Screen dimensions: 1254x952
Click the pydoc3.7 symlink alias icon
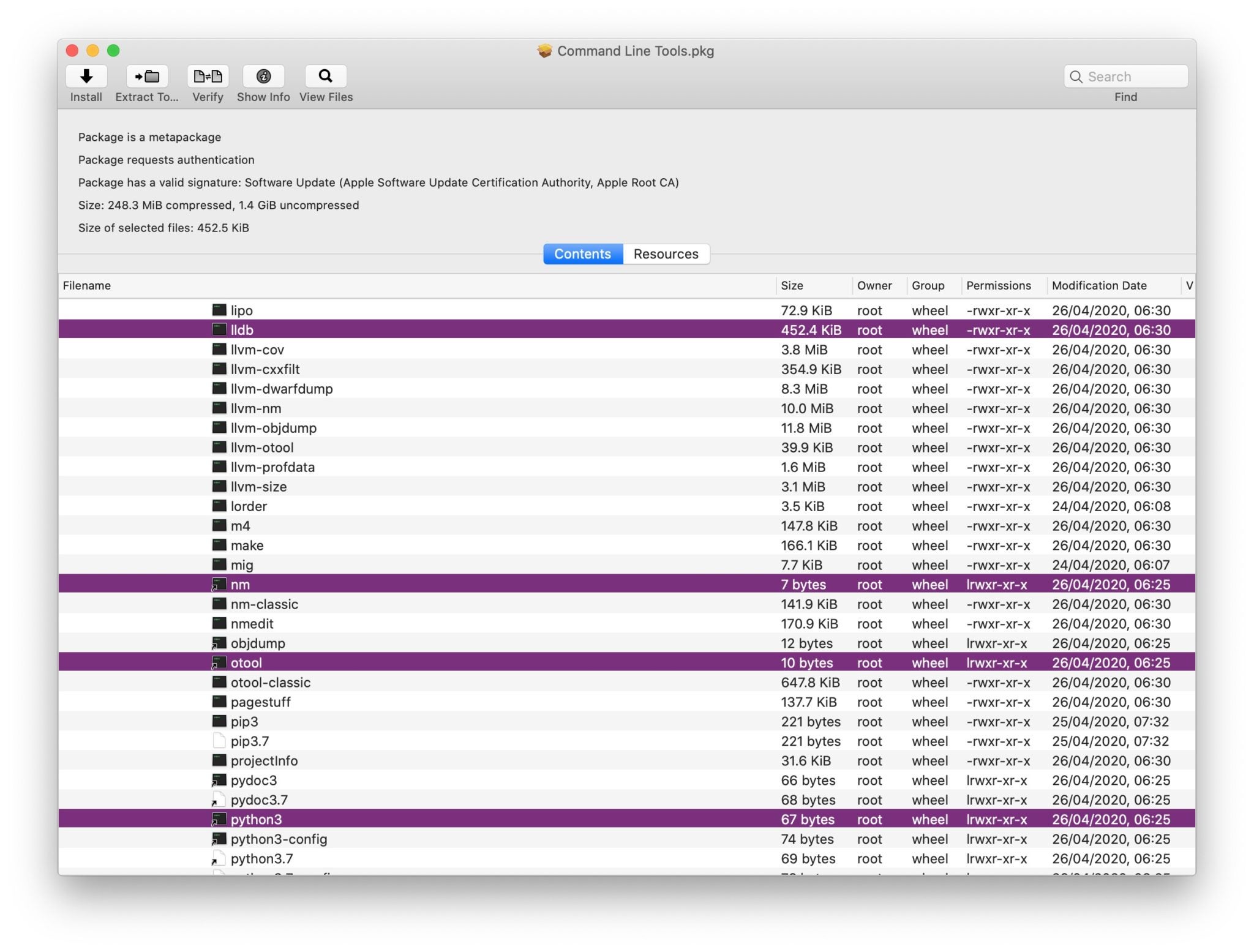pyautogui.click(x=219, y=800)
